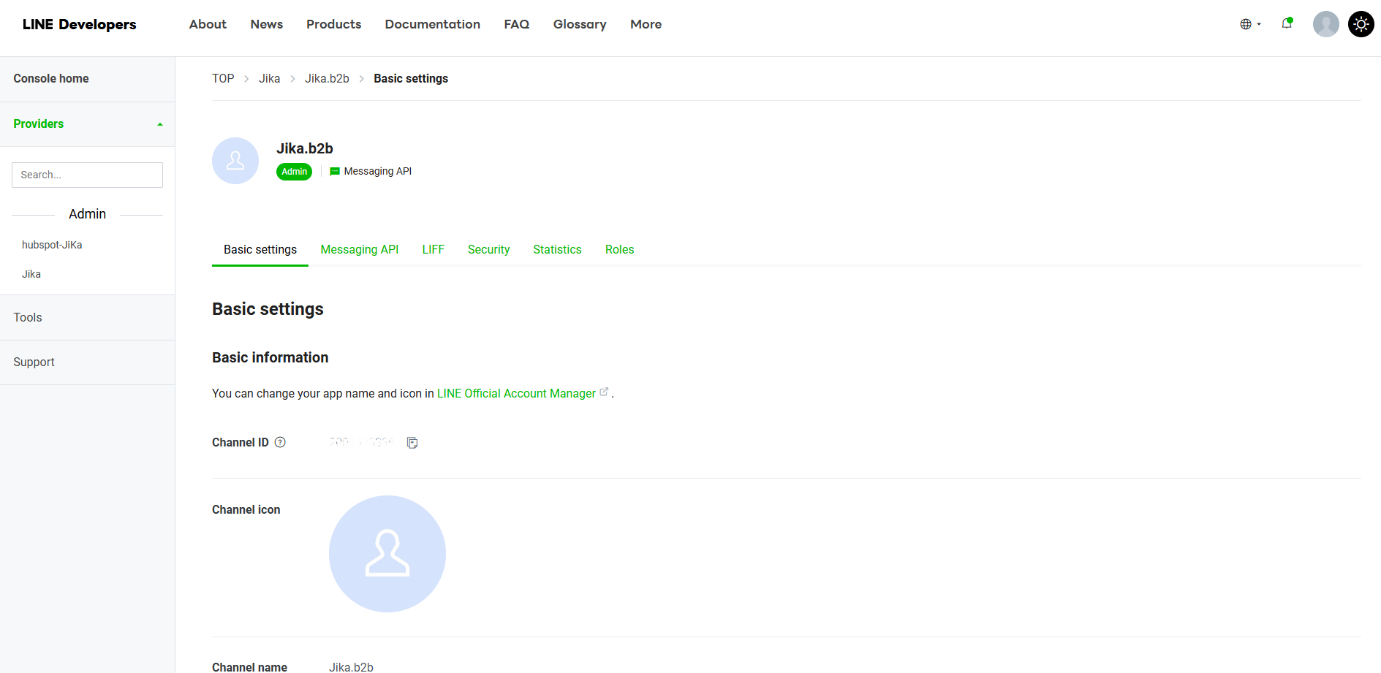The image size is (1381, 673).
Task: Select the Jika provider in sidebar
Action: (31, 274)
